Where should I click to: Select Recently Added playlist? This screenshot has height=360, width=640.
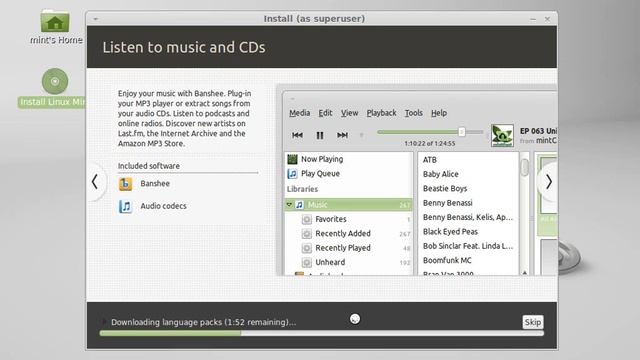tap(343, 233)
